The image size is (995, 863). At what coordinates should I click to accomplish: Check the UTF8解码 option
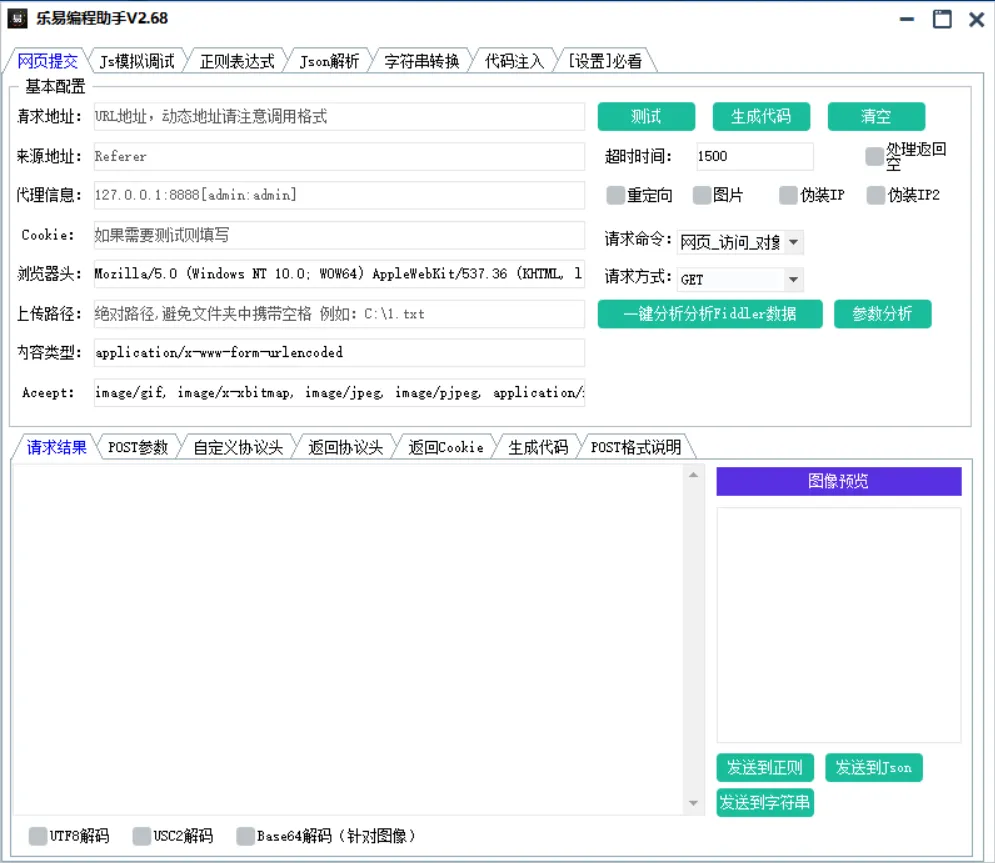coord(38,835)
